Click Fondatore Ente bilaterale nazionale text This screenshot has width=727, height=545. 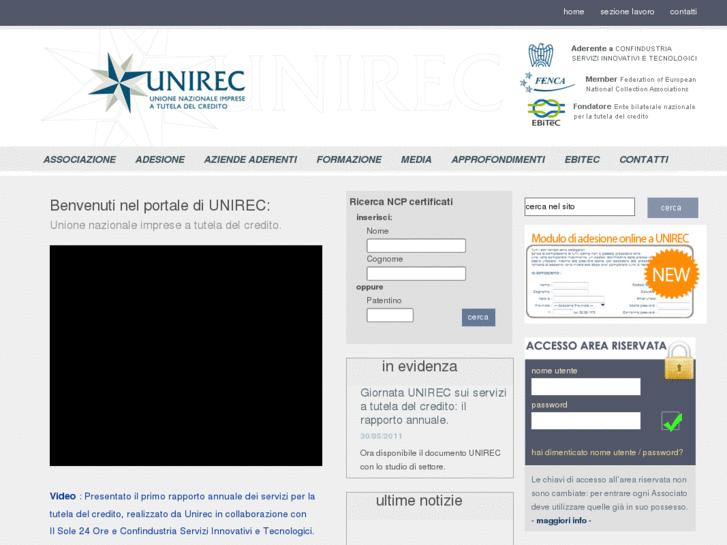click(x=634, y=111)
